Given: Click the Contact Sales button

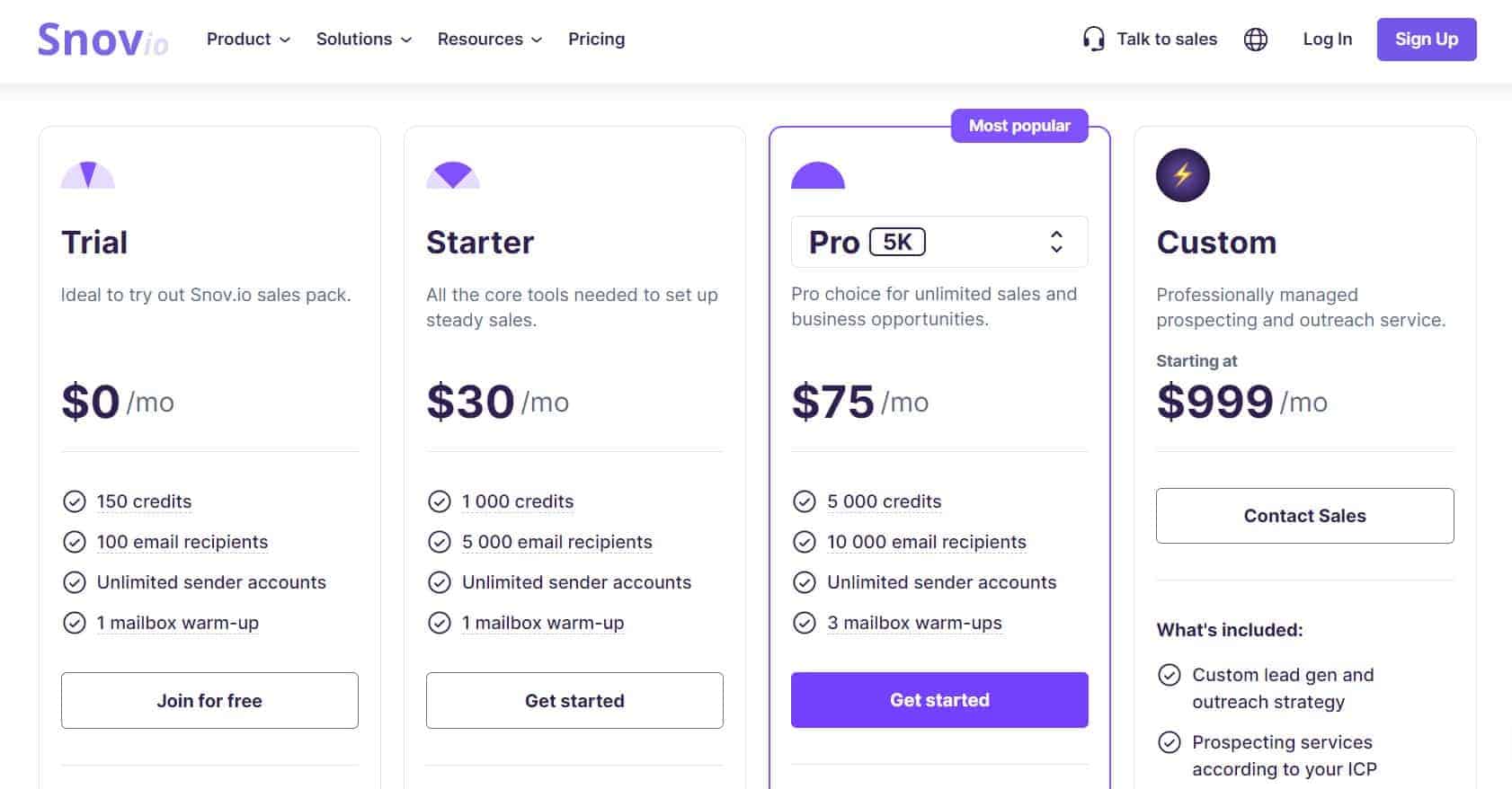Looking at the screenshot, I should (x=1305, y=516).
